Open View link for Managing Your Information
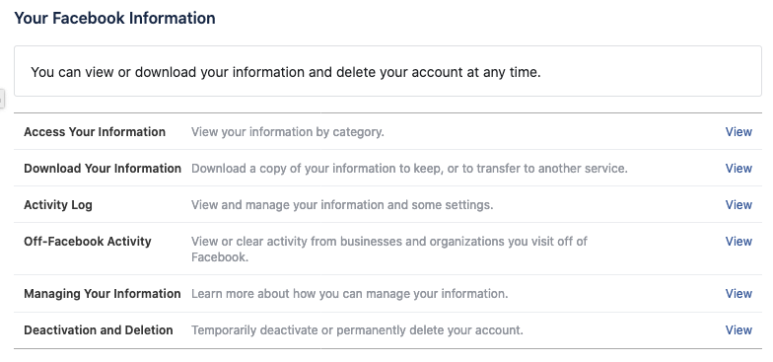Image resolution: width=773 pixels, height=362 pixels. coord(738,293)
